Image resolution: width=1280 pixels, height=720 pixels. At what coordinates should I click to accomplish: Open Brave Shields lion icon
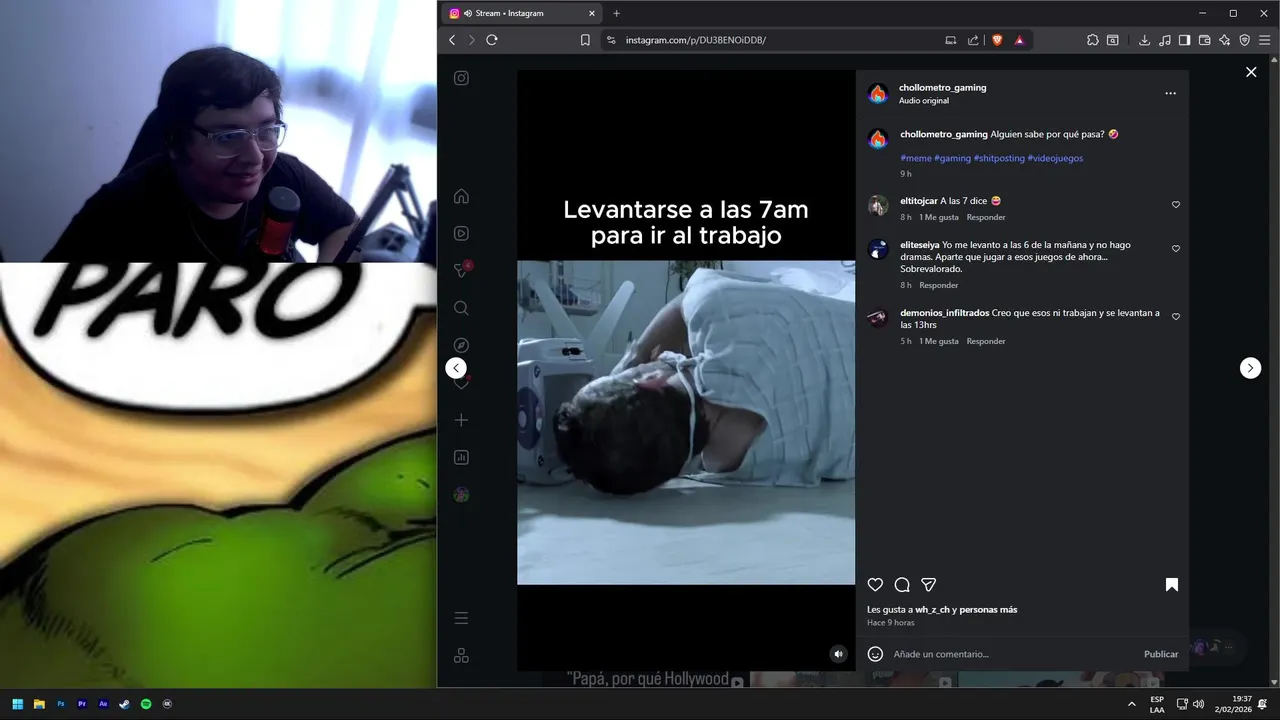[997, 40]
